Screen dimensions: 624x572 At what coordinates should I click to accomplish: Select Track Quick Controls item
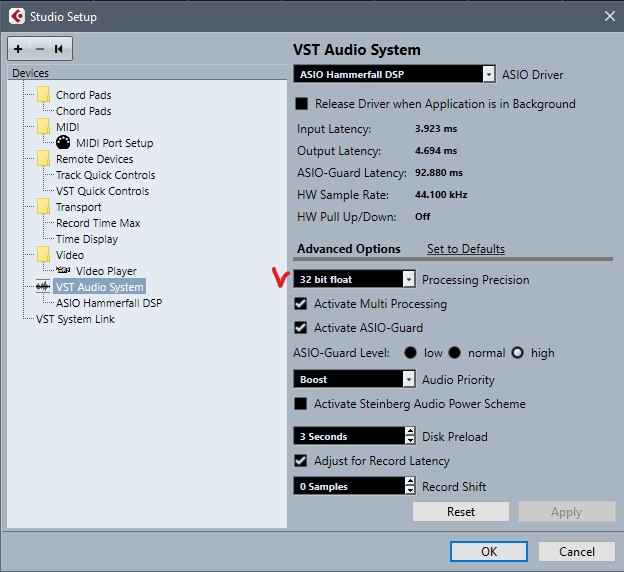click(105, 175)
